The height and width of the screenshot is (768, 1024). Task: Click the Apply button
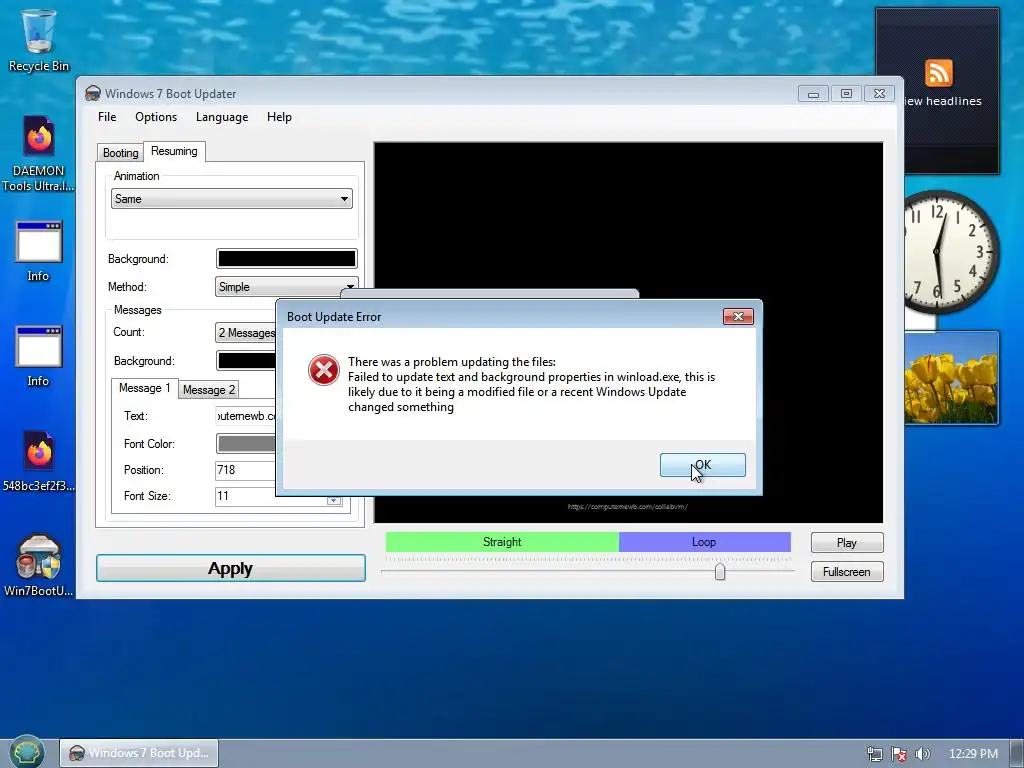pos(231,568)
